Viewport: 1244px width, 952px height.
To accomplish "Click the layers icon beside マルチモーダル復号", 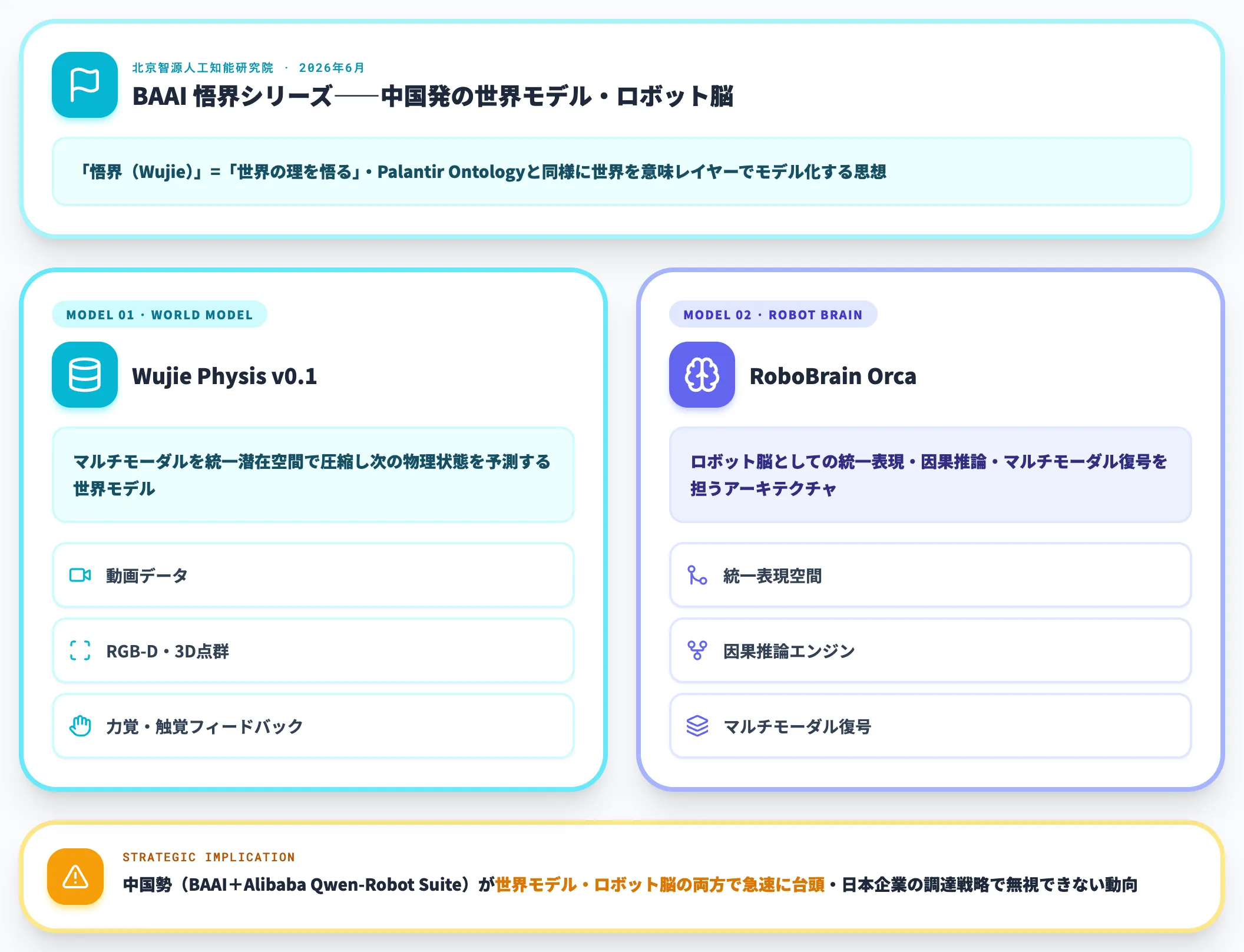I will pos(697,726).
